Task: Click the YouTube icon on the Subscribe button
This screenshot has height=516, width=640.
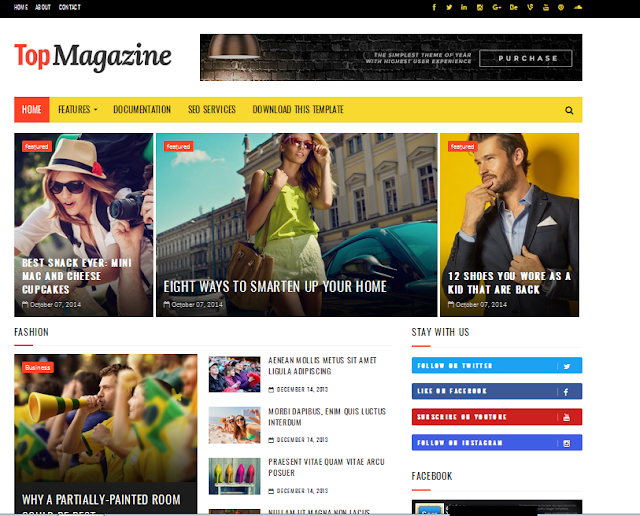Action: point(567,417)
